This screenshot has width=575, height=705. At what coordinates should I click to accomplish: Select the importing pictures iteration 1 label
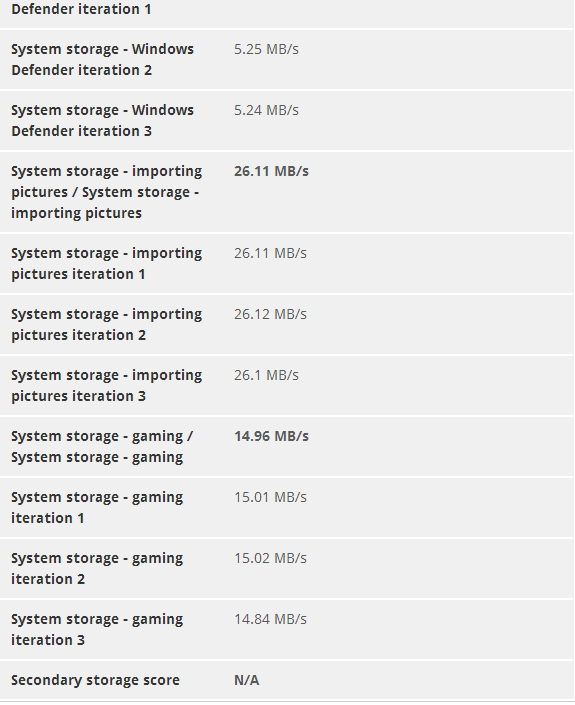click(x=107, y=263)
